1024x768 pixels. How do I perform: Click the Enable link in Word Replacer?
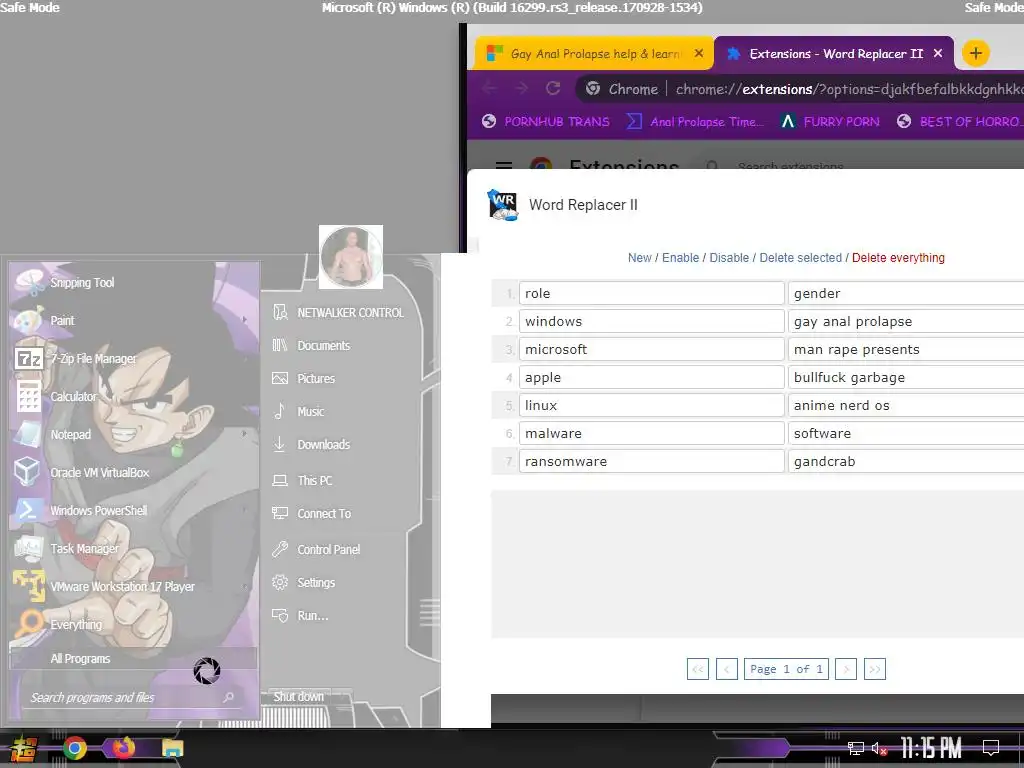tap(680, 258)
